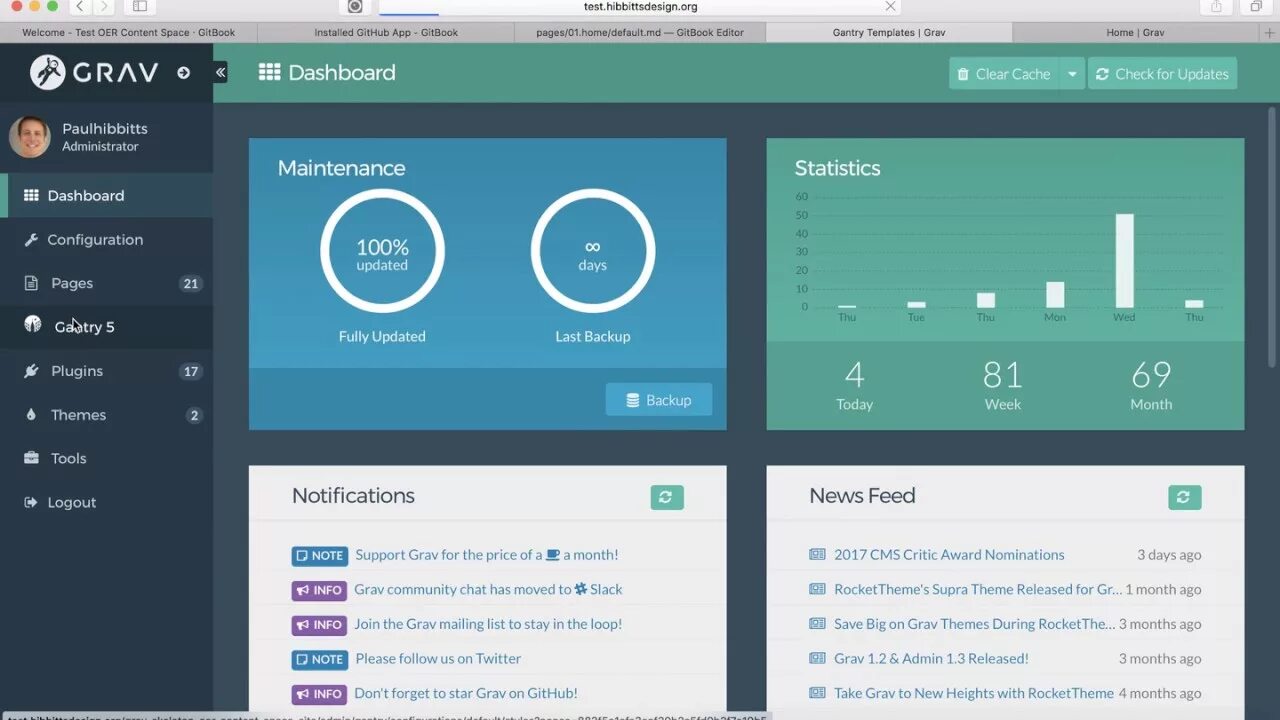Collapse the sidebar with the double-chevron icon
This screenshot has width=1280, height=720.
point(220,72)
